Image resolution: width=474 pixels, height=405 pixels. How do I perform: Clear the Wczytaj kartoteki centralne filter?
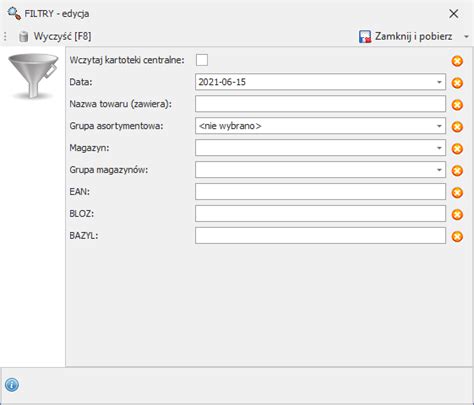click(457, 61)
